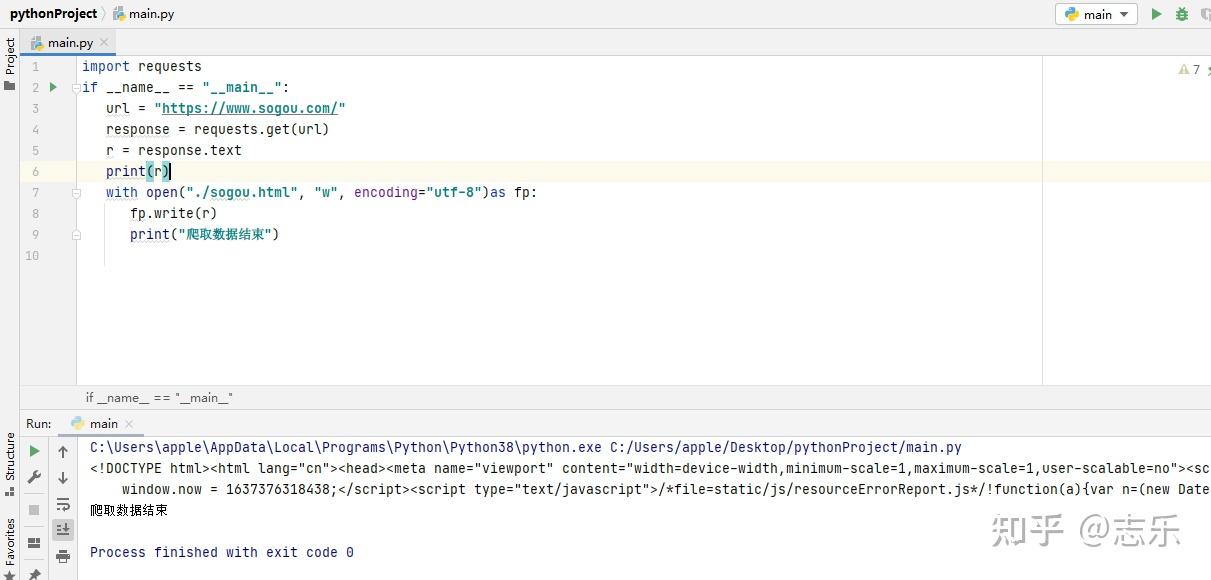Open the warnings indicator showing 7

(1189, 69)
